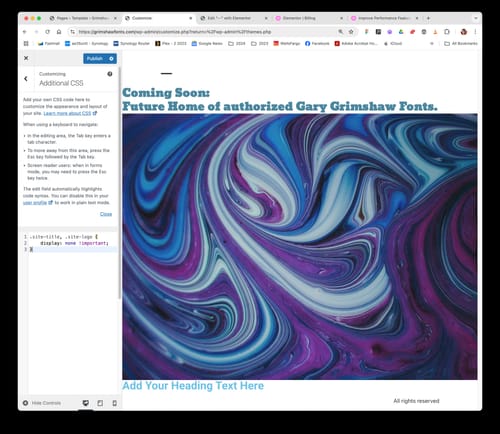The height and width of the screenshot is (434, 500).
Task: Open the Fastmail bookmark
Action: [x=49, y=43]
